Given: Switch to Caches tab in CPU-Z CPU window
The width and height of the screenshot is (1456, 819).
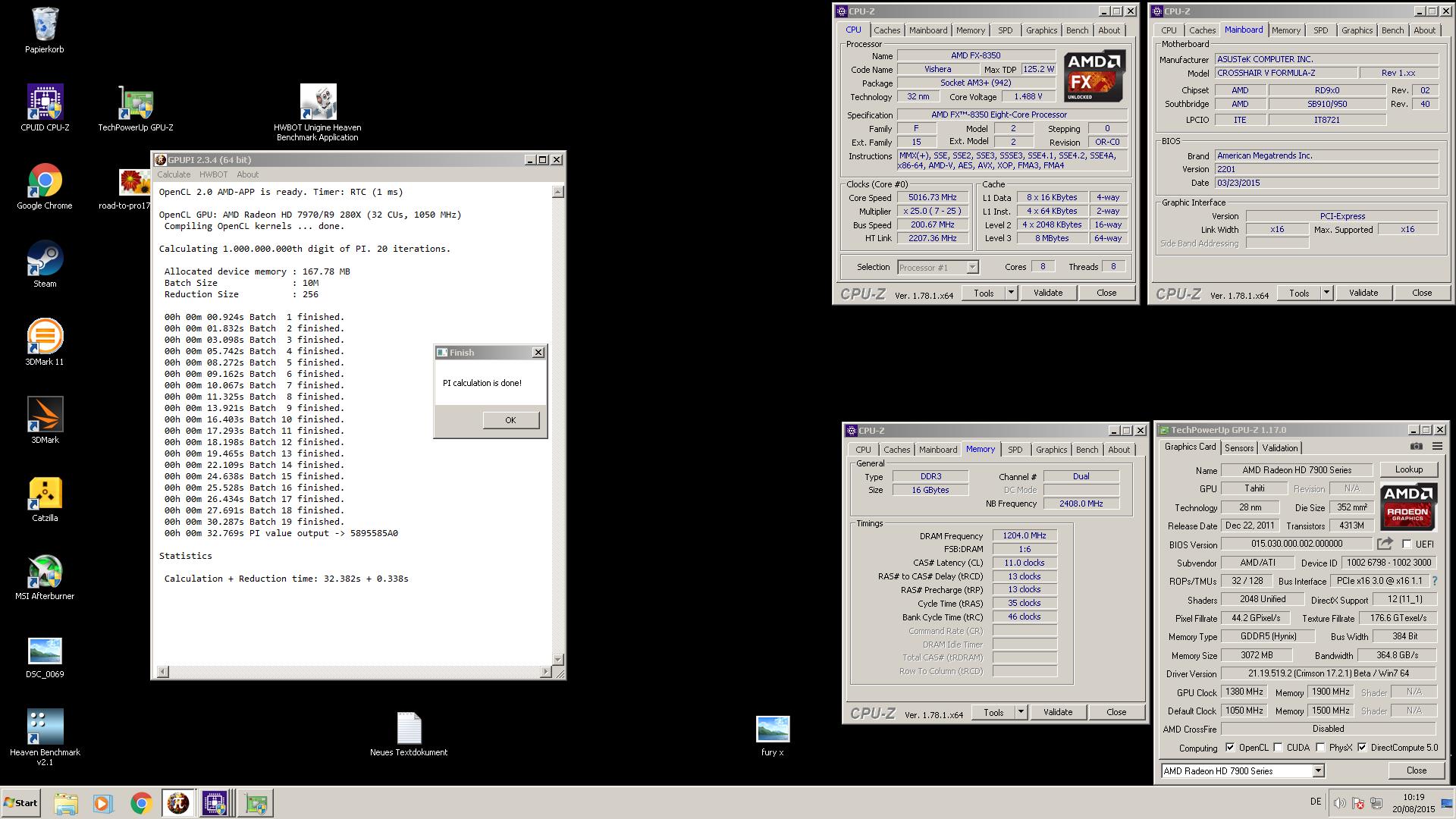Looking at the screenshot, I should [x=886, y=30].
